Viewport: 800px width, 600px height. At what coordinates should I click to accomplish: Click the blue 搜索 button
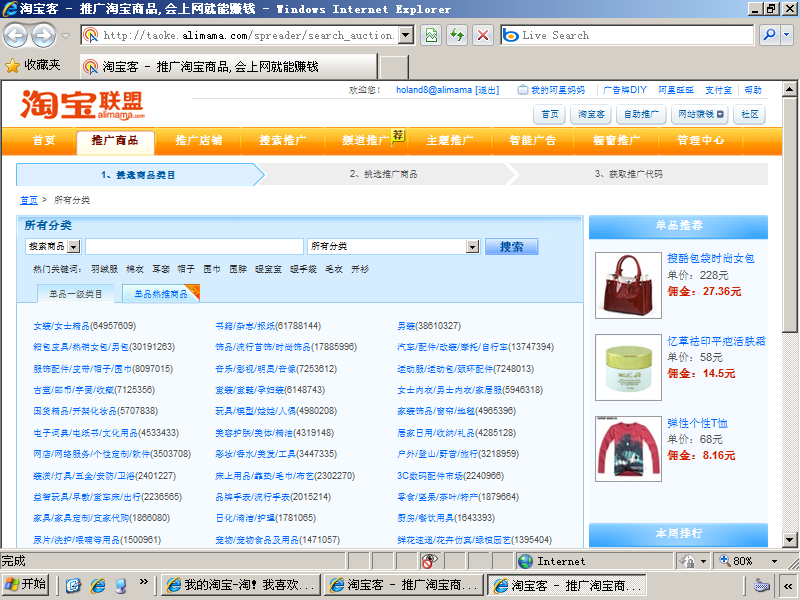point(511,246)
